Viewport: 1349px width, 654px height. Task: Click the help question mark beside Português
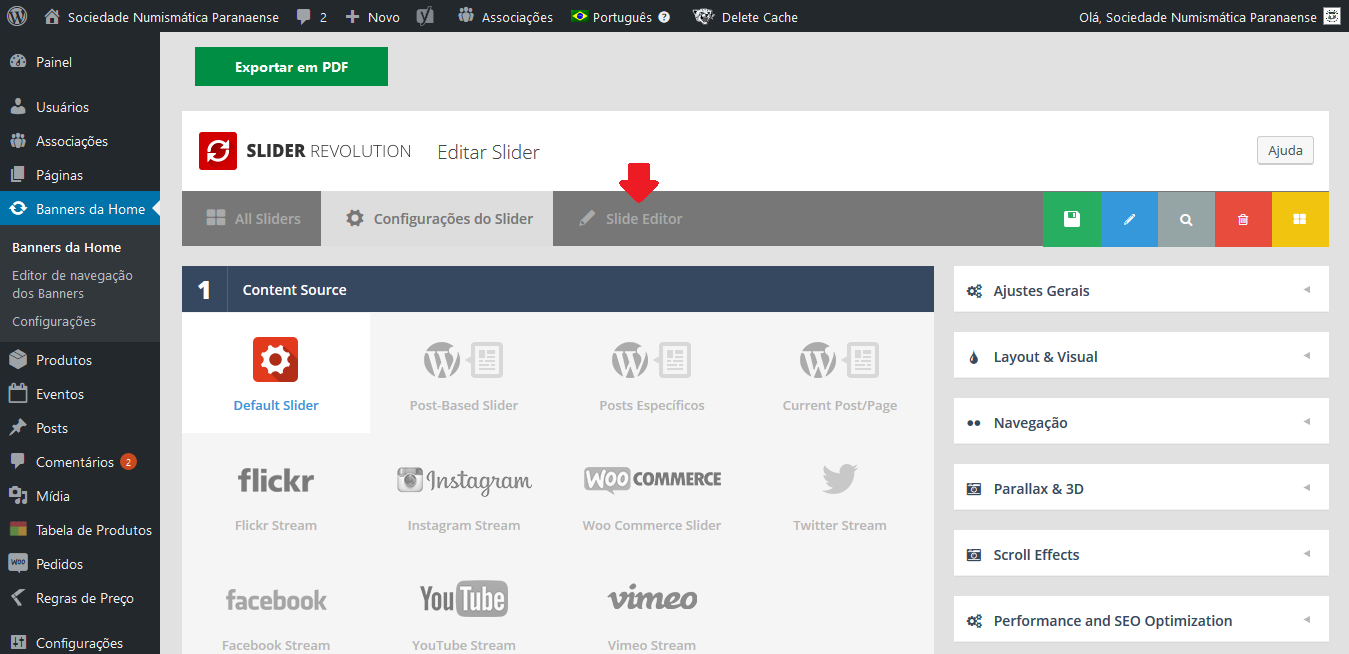click(x=664, y=17)
